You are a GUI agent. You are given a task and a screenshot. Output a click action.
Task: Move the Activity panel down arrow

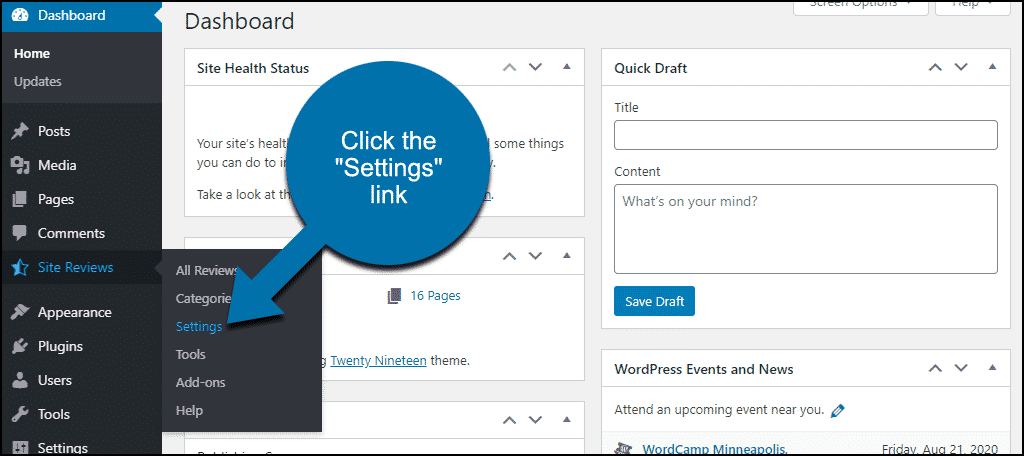coord(536,419)
